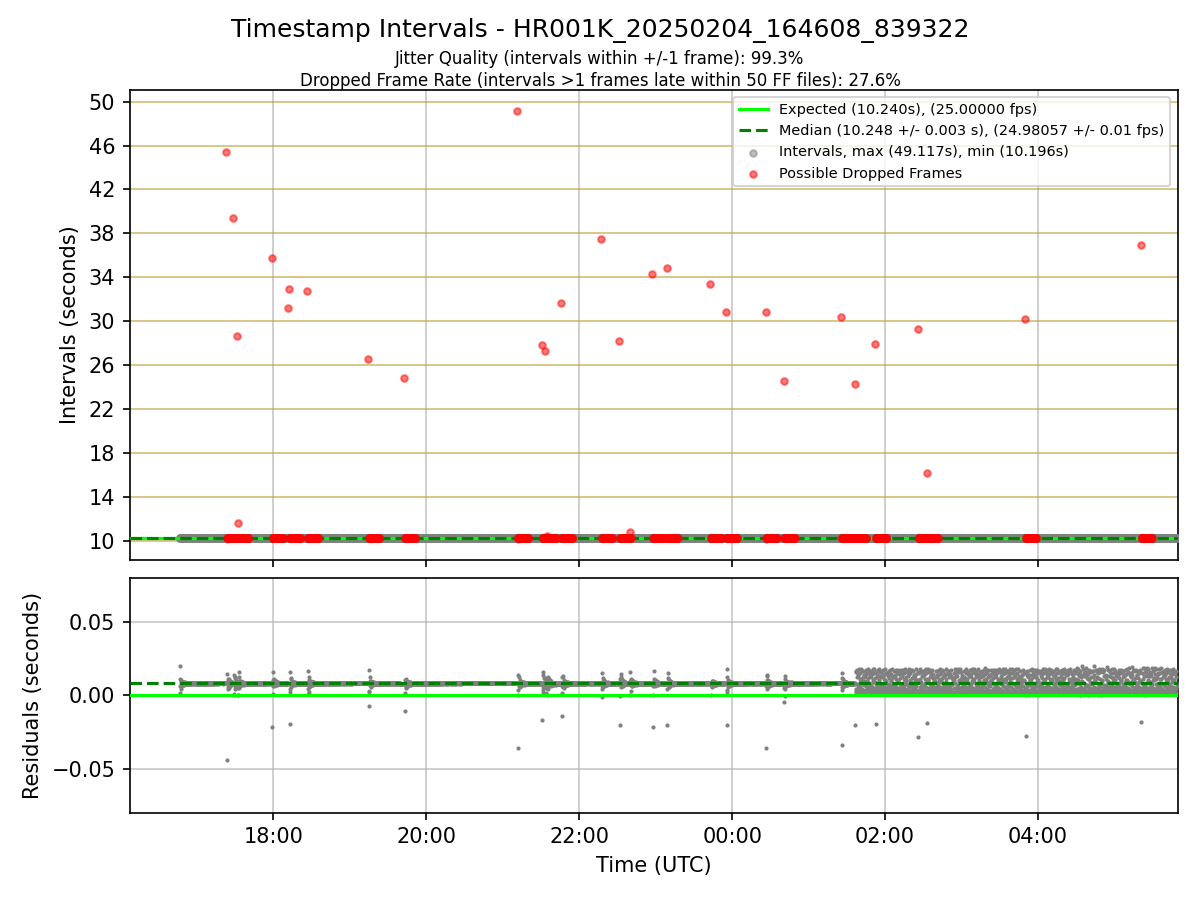Select the highest red outlier point near 49 seconds
Image resolution: width=1200 pixels, height=900 pixels.
517,111
